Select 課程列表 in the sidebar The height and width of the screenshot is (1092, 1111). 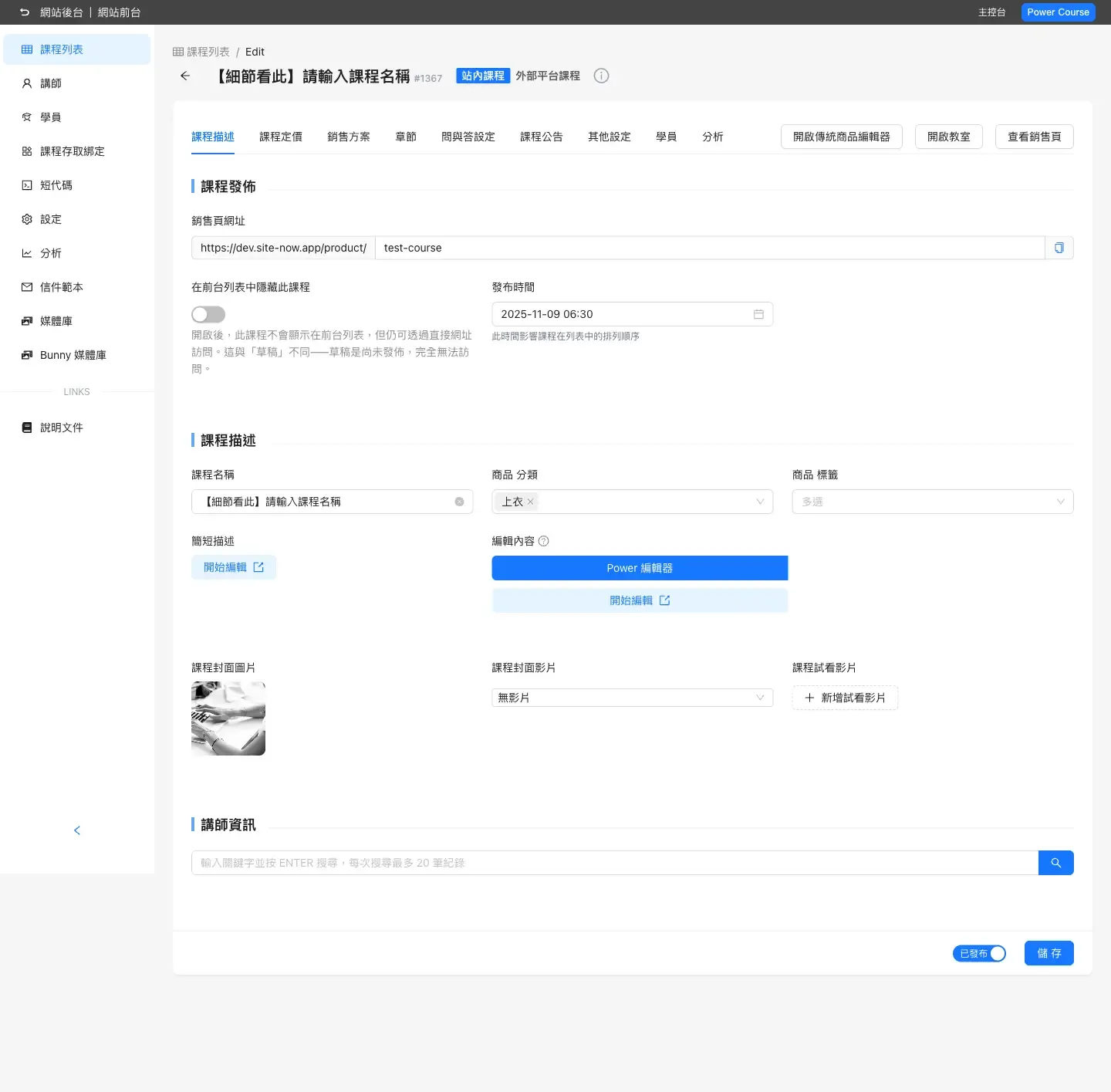click(77, 49)
